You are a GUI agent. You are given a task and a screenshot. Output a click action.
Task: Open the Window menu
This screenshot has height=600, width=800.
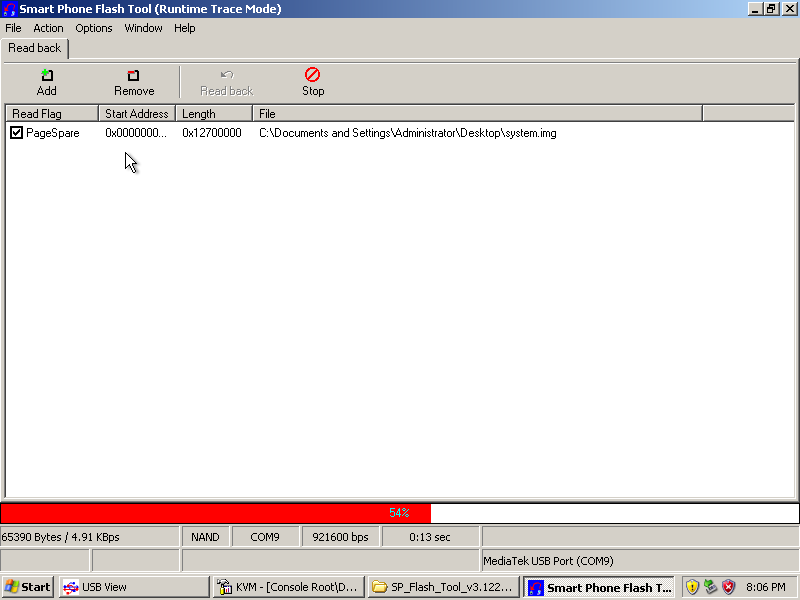tap(143, 28)
